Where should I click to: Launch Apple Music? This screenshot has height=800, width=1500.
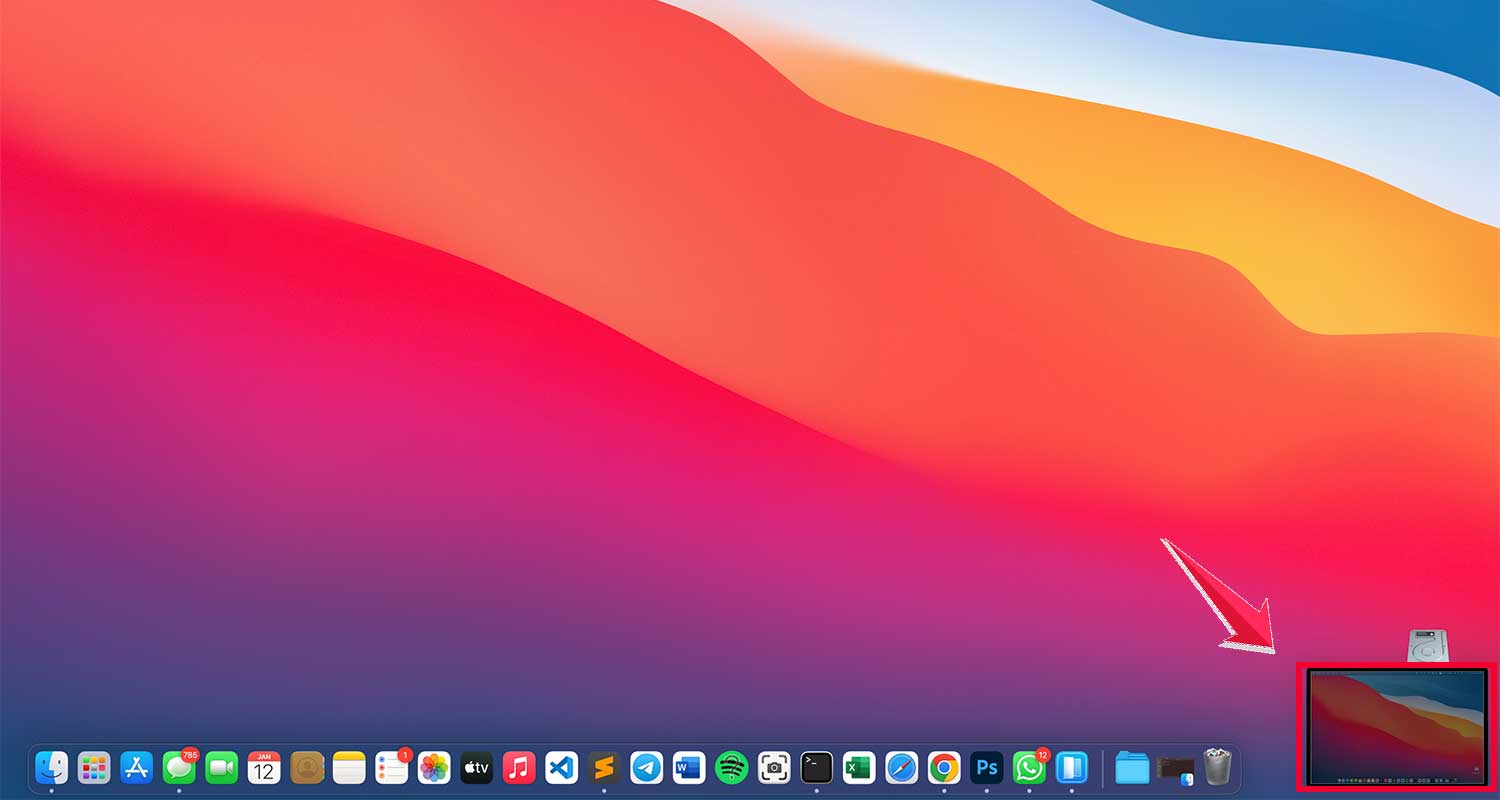[519, 766]
